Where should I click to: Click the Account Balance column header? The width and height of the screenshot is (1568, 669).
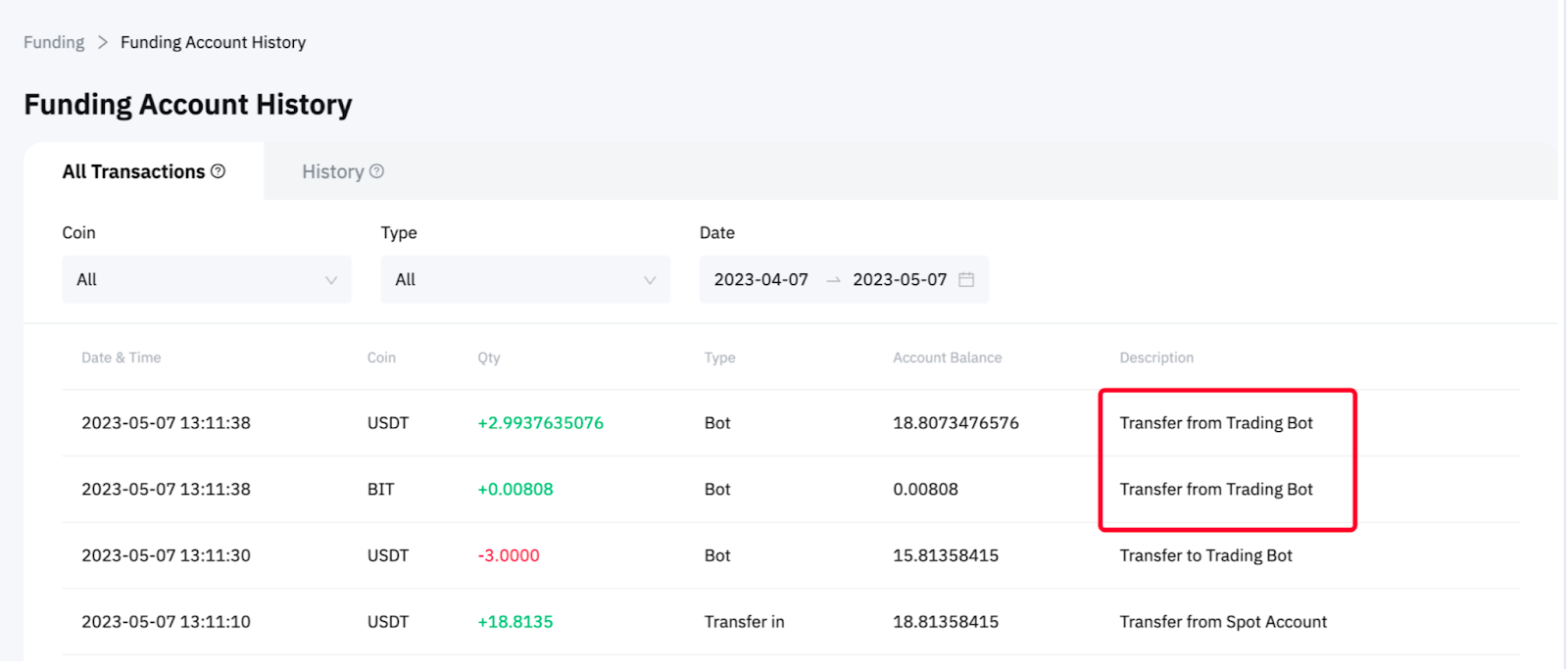(947, 358)
